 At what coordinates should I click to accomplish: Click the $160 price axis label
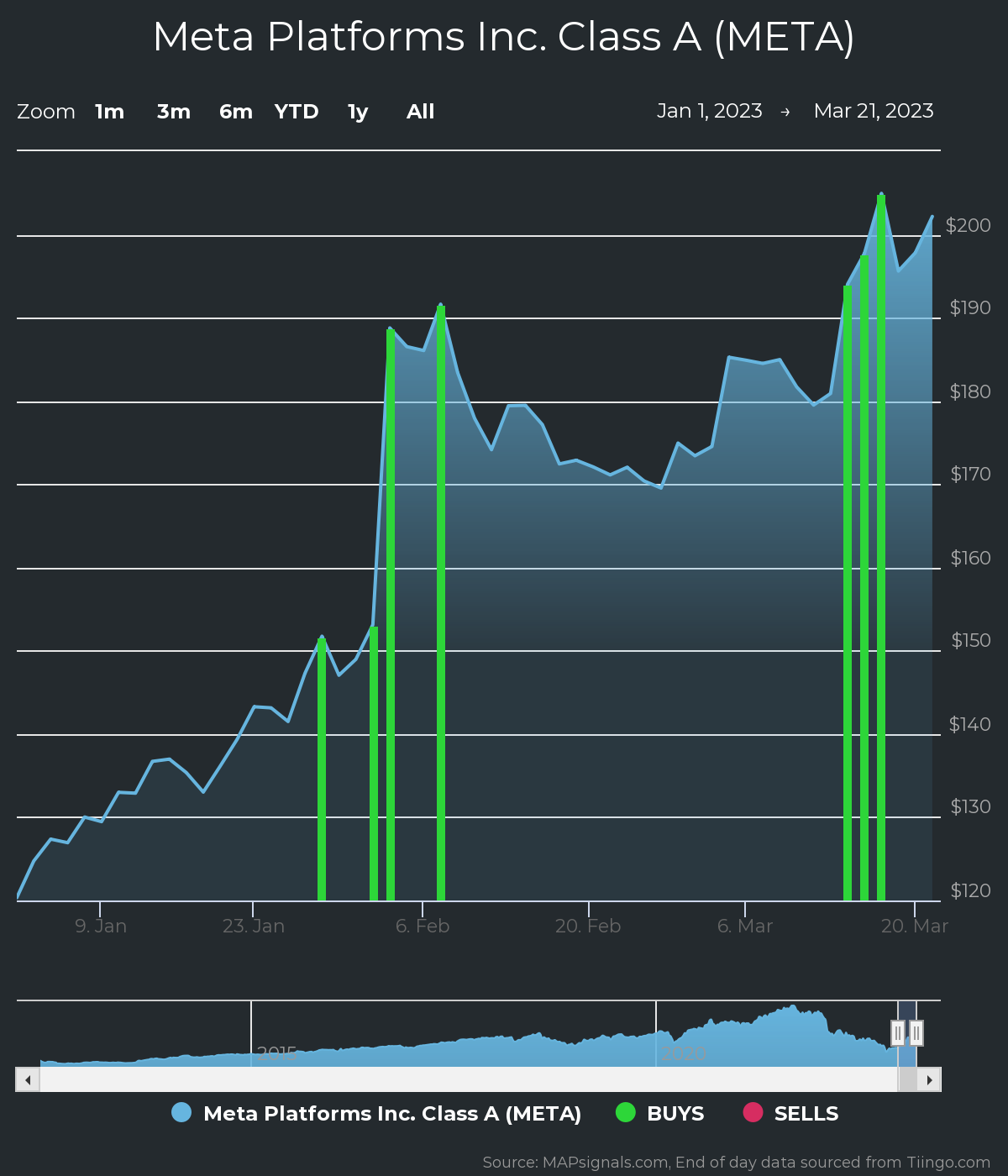tap(971, 558)
